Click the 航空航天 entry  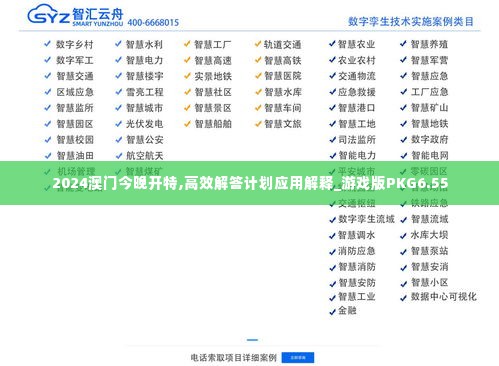coord(144,156)
